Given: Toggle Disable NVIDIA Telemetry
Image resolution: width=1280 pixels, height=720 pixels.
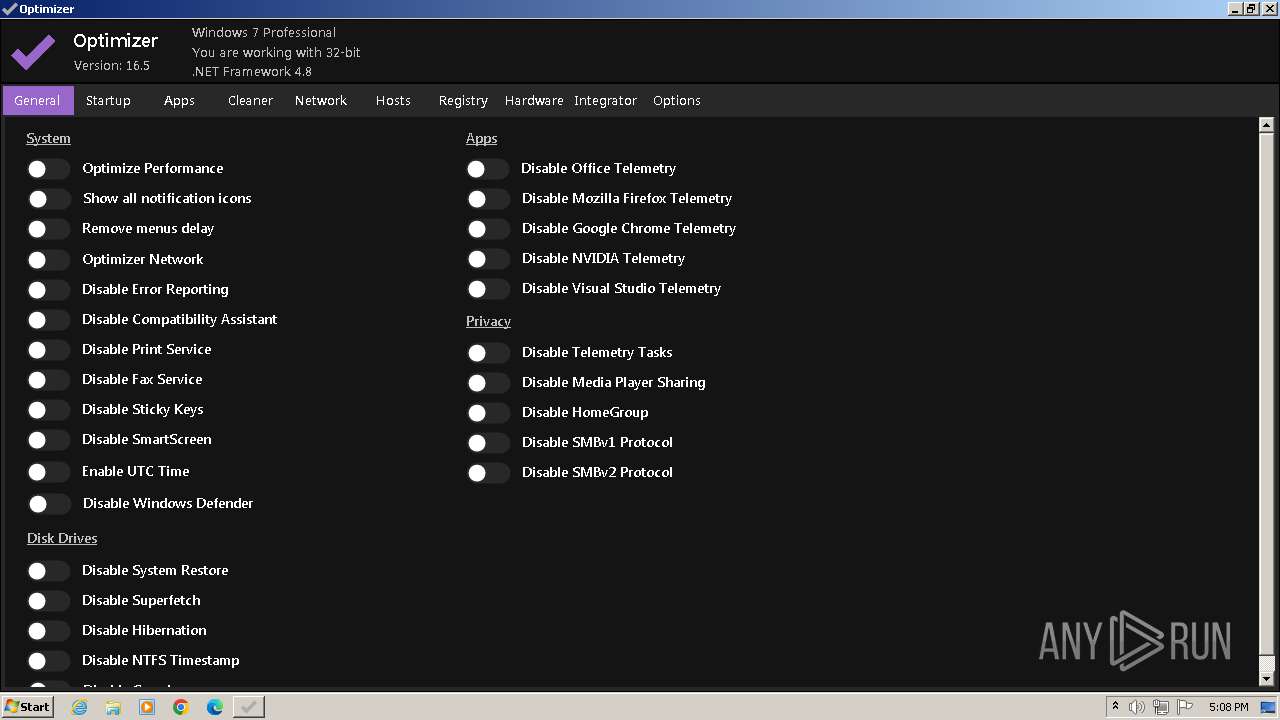Looking at the screenshot, I should pos(488,259).
